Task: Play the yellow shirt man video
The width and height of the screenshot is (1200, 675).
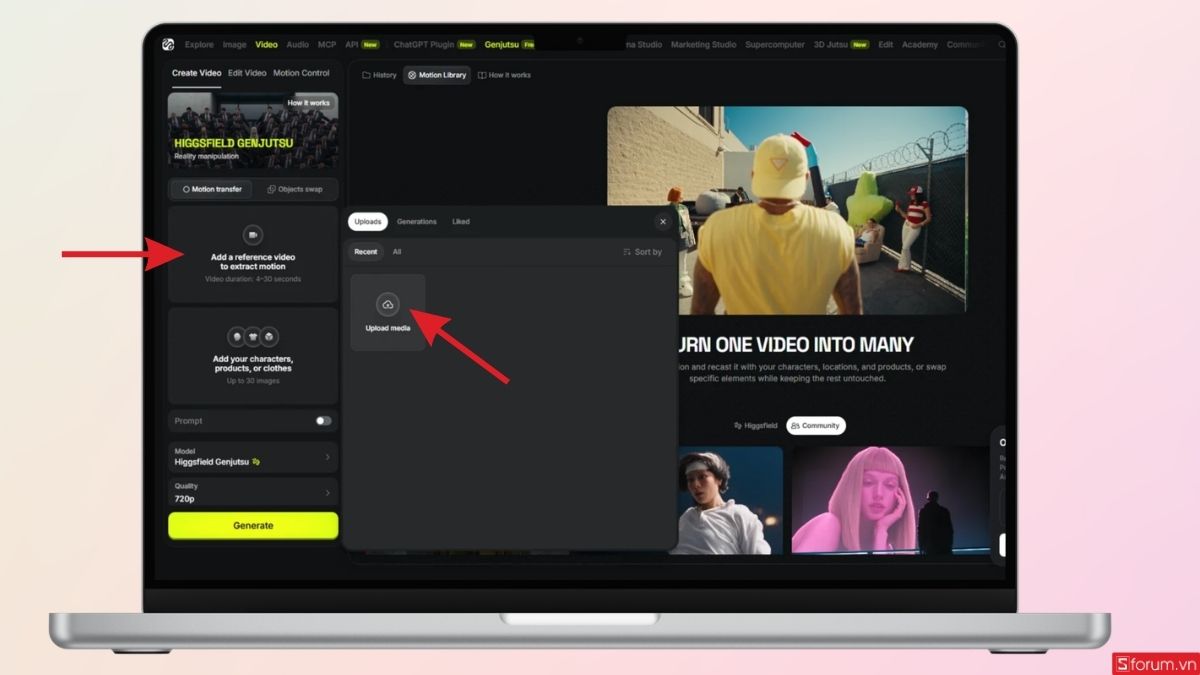Action: pos(787,210)
